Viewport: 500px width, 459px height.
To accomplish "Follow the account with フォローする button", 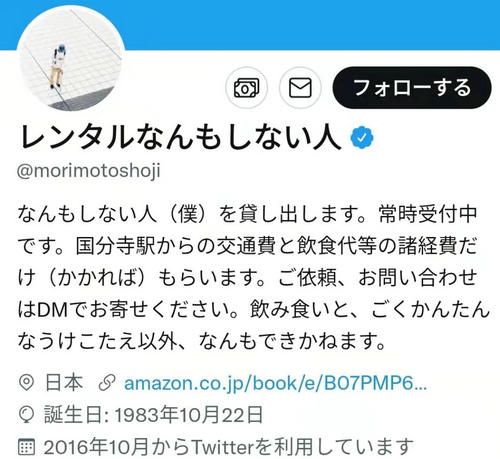I will pyautogui.click(x=412, y=88).
